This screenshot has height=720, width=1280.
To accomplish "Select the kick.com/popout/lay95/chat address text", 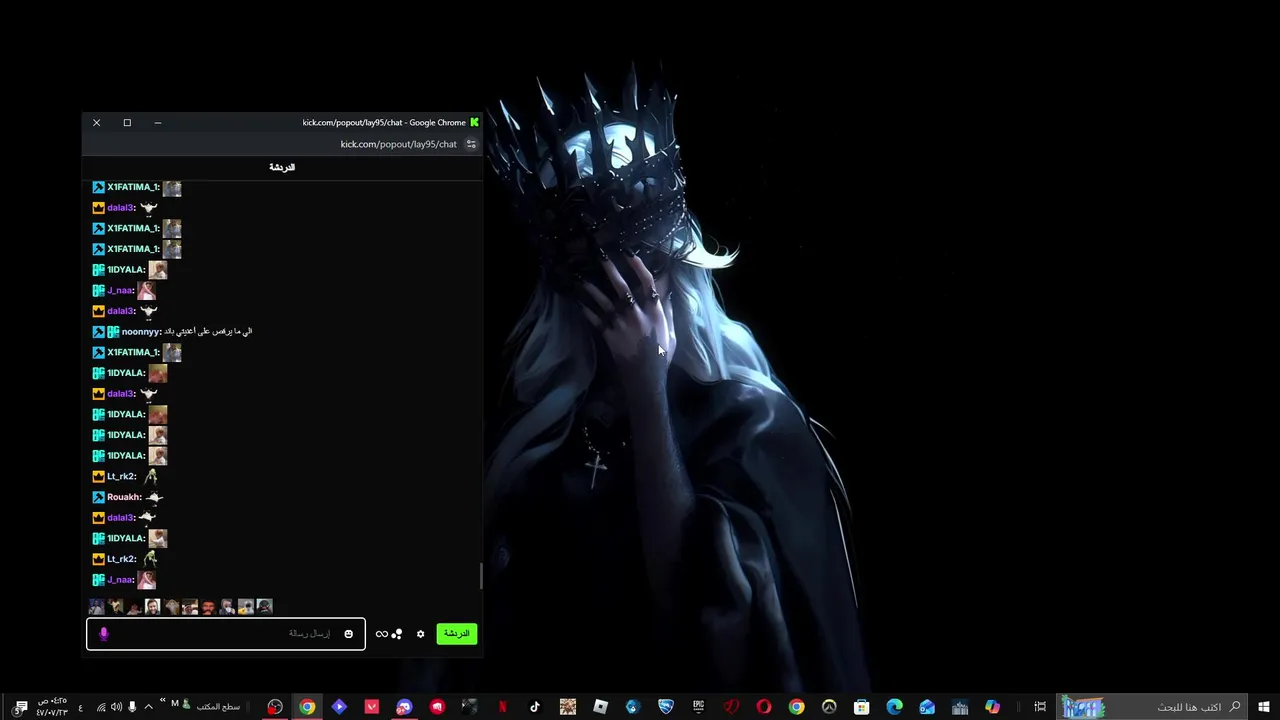I will pos(398,144).
